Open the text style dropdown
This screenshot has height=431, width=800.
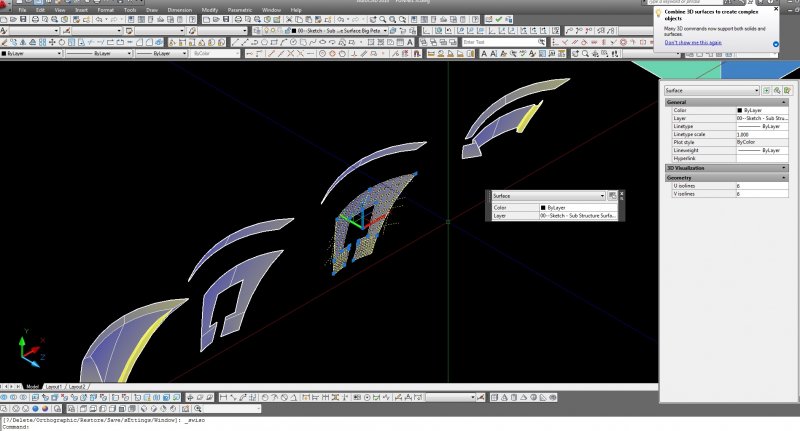point(34,31)
